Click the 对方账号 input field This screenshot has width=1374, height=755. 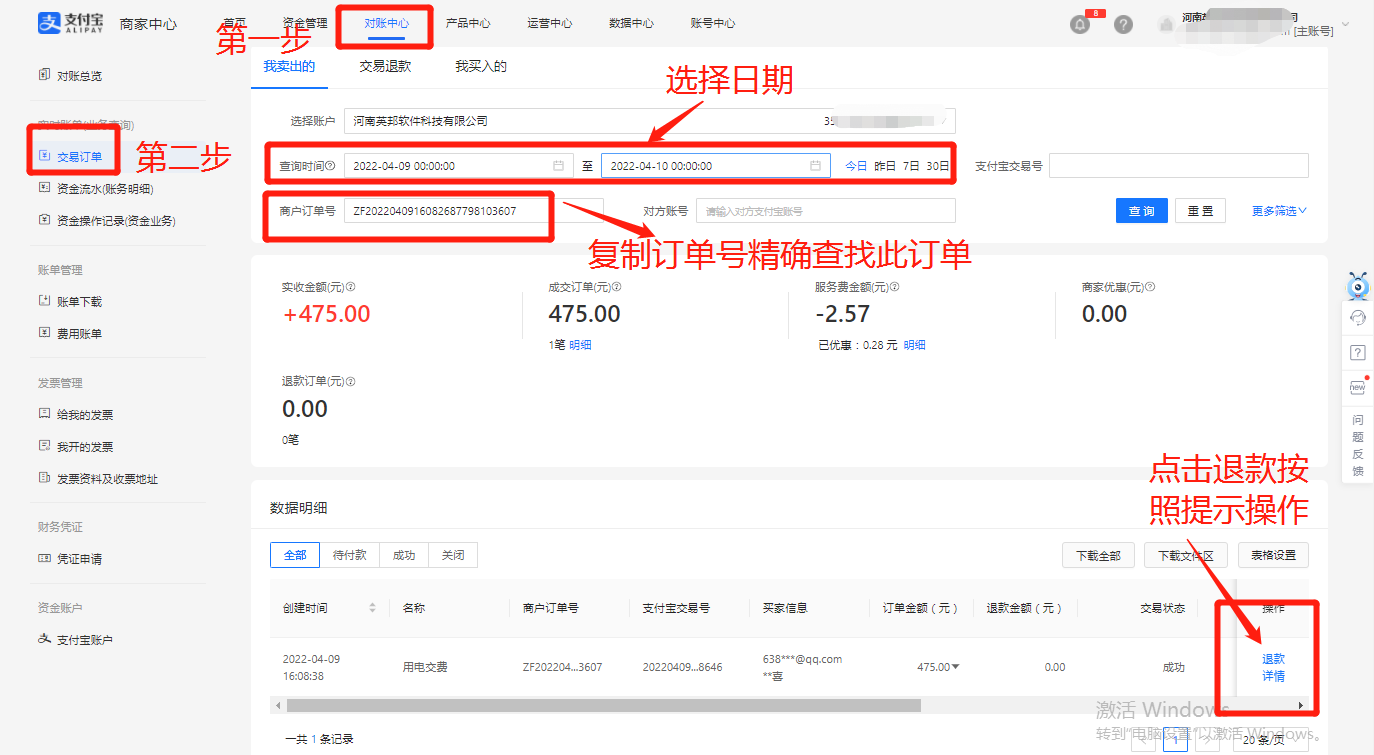(x=826, y=211)
